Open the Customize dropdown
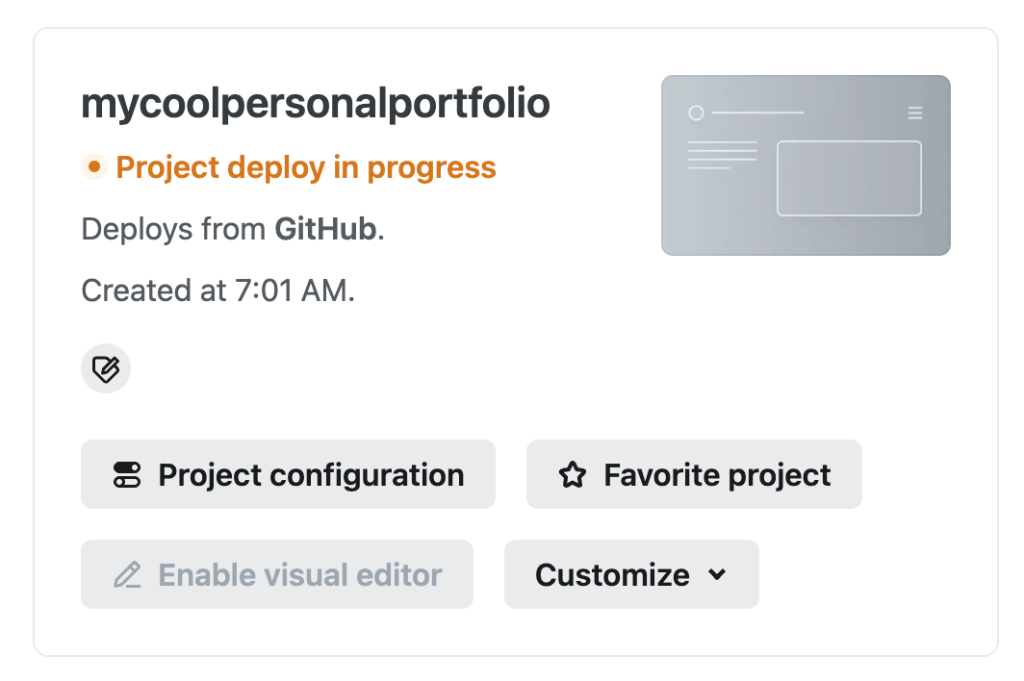1024x681 pixels. click(631, 575)
